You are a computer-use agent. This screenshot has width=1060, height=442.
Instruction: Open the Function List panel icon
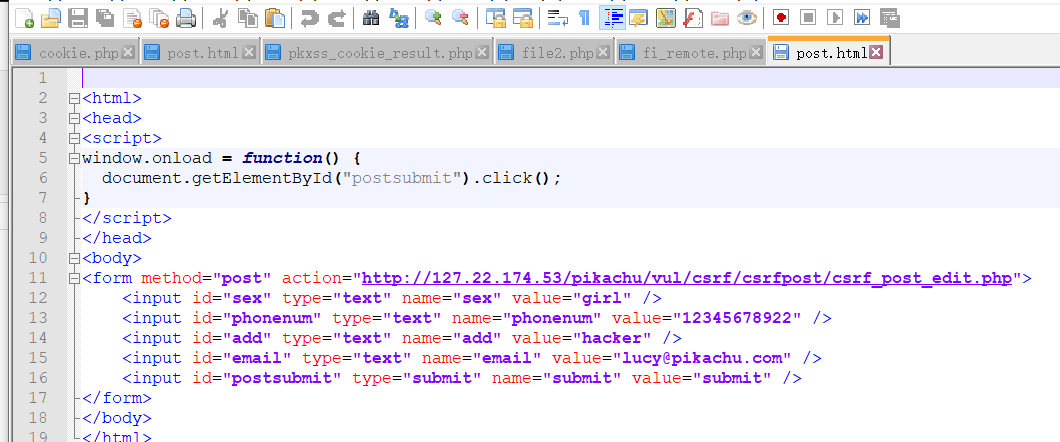coord(693,18)
